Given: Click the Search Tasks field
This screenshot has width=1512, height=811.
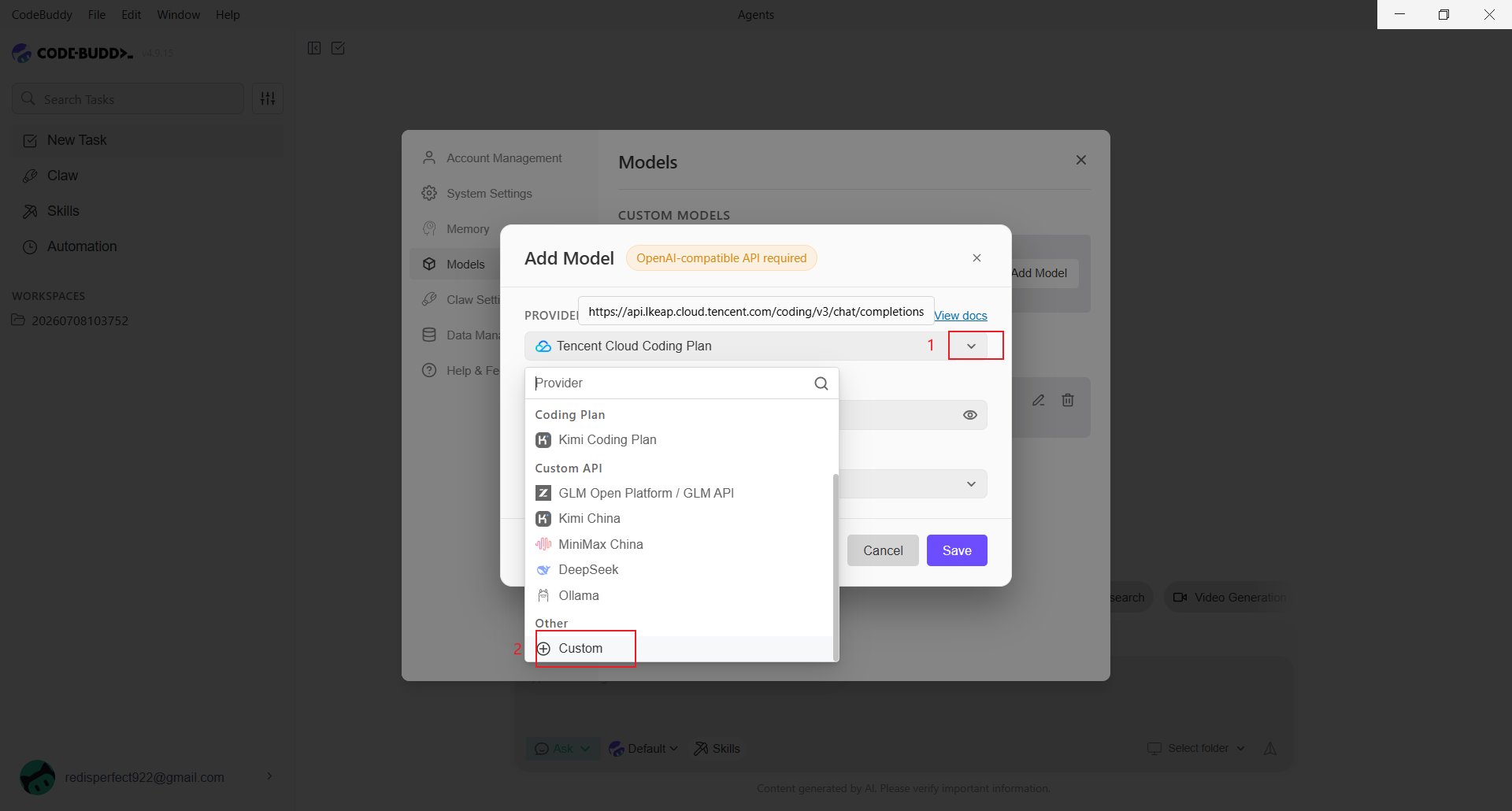Looking at the screenshot, I should pyautogui.click(x=128, y=99).
